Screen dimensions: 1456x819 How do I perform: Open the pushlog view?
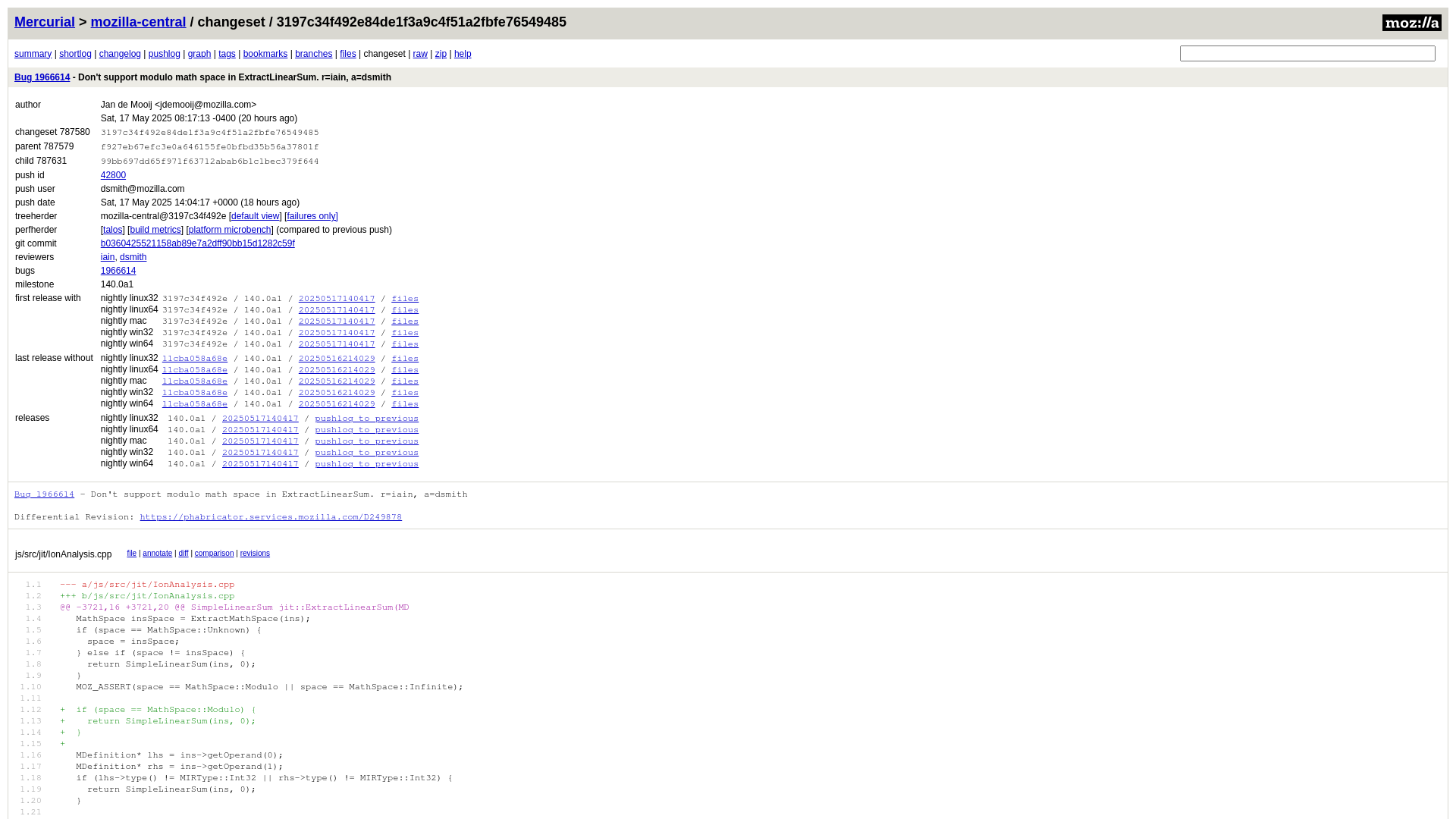165,54
